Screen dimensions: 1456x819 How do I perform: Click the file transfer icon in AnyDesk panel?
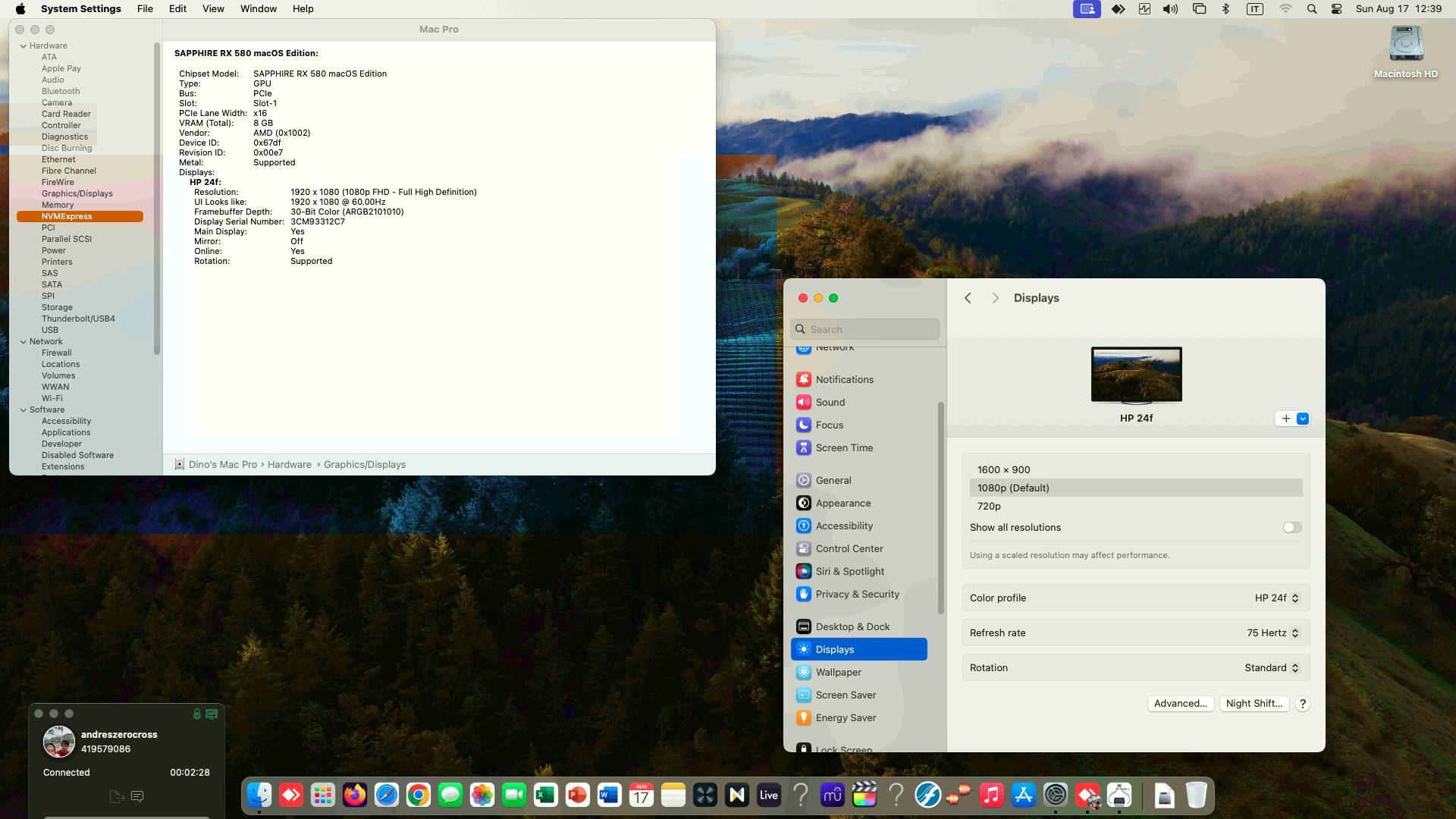[117, 796]
